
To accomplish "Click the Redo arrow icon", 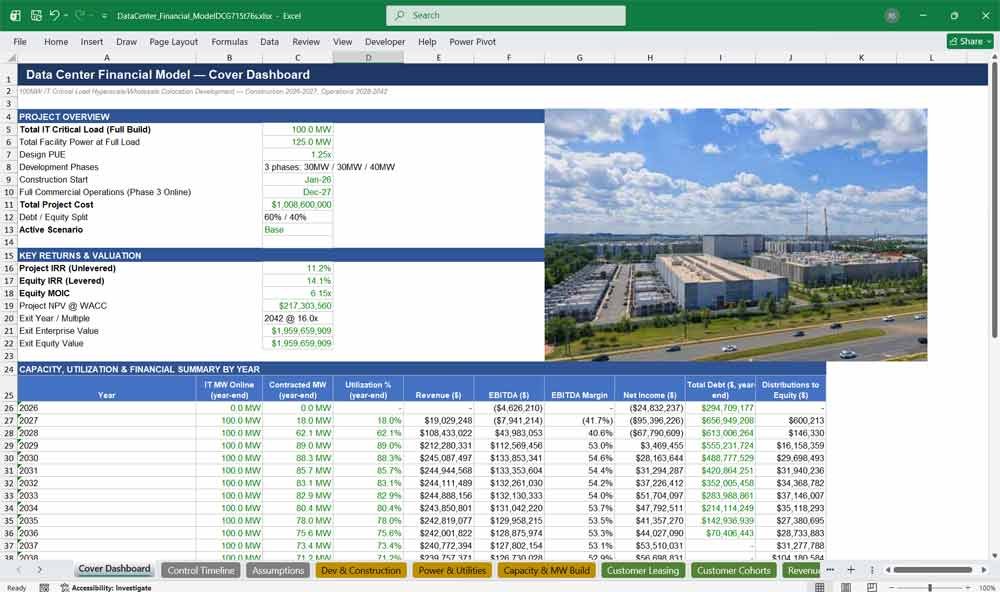I will pos(80,15).
